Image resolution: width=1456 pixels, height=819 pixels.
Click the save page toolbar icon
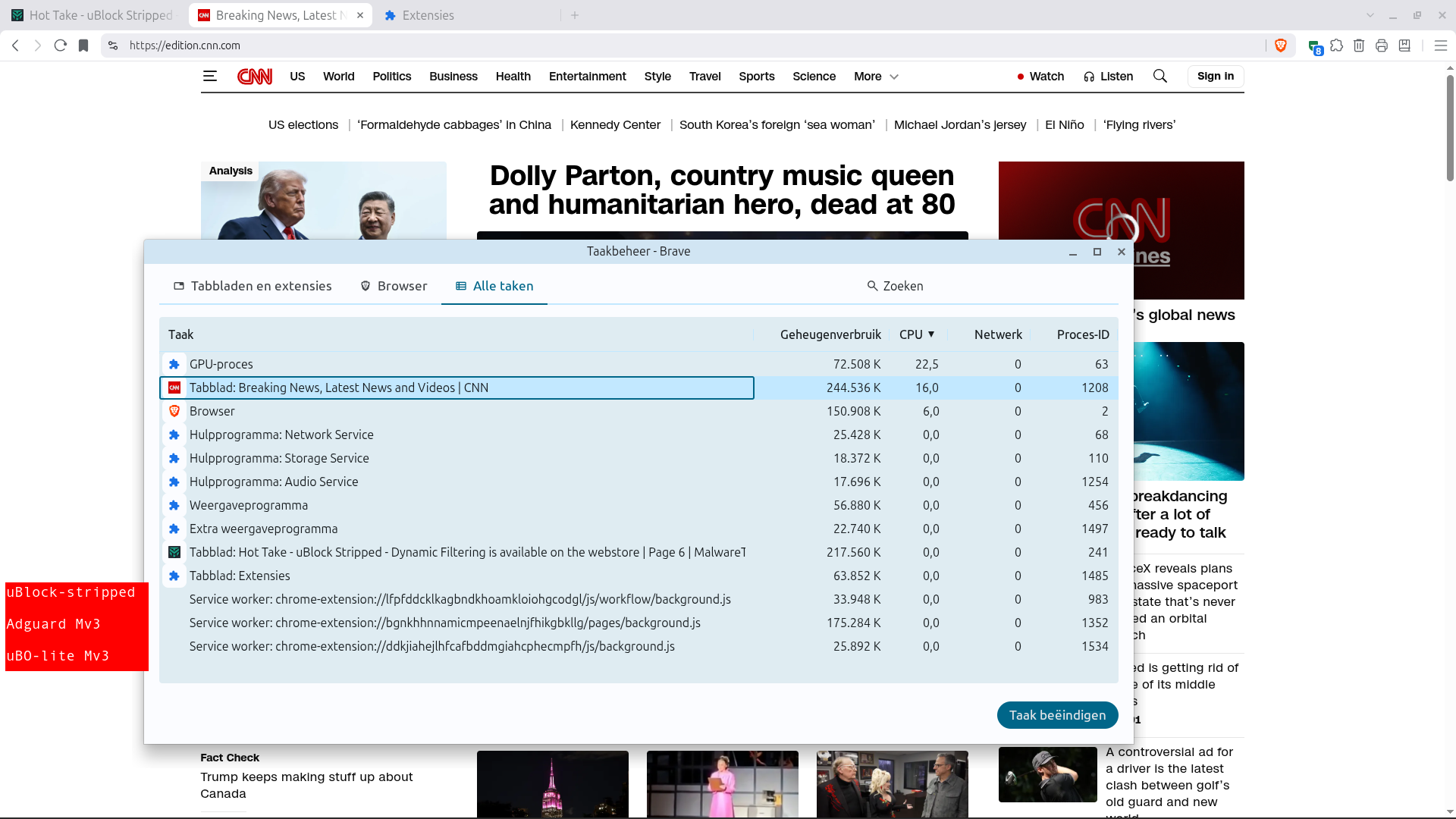1404,45
